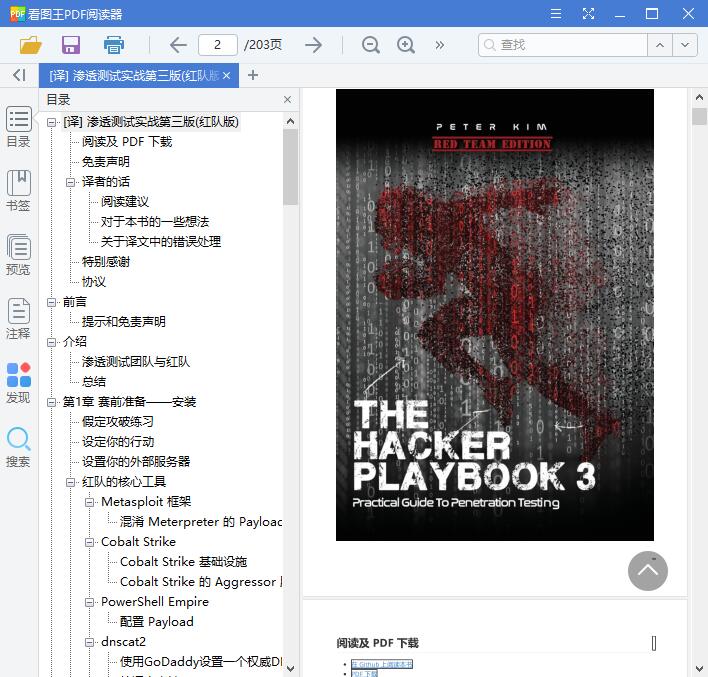
Task: Go to the previous page with the left arrow
Action: click(178, 45)
